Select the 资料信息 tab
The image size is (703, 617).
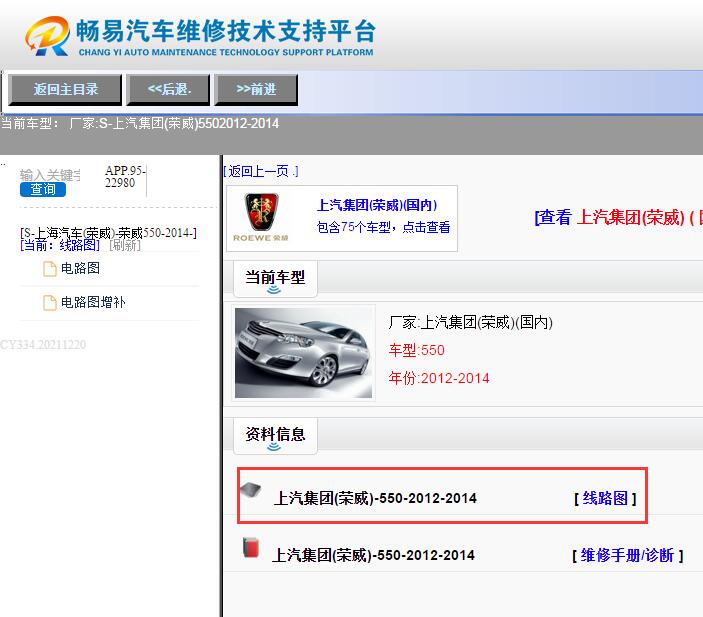275,435
